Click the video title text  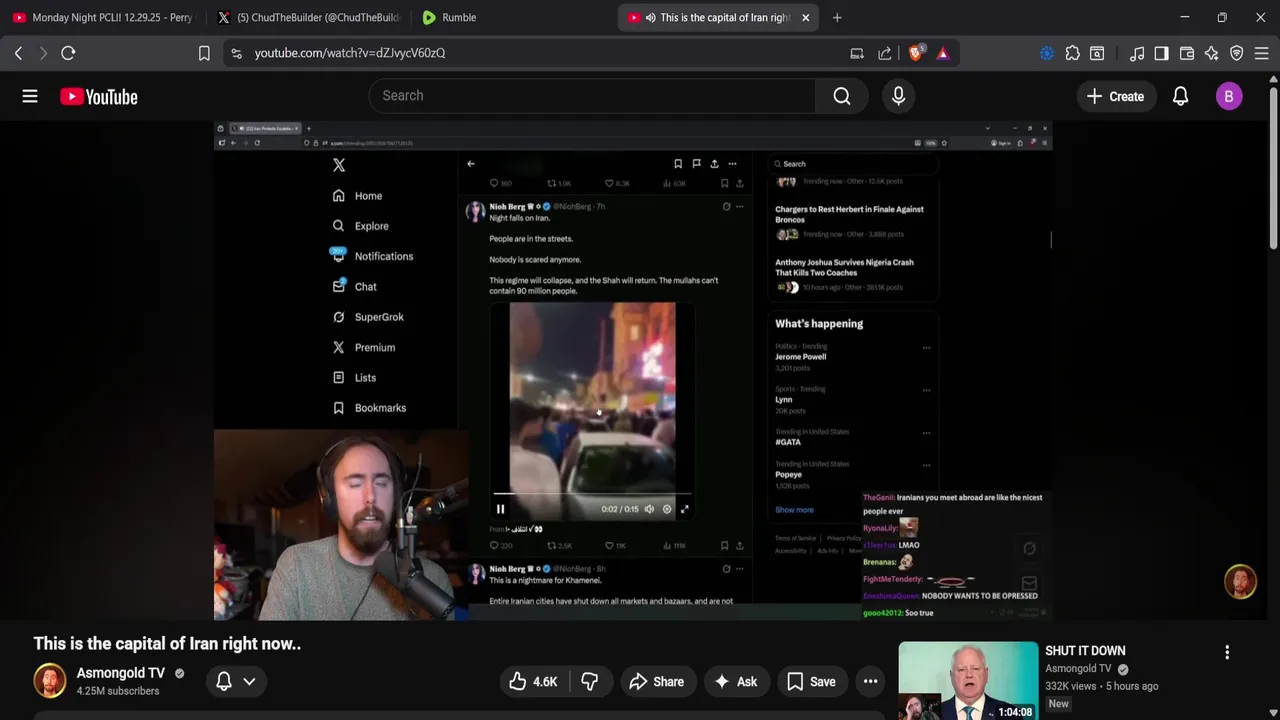[x=167, y=644]
